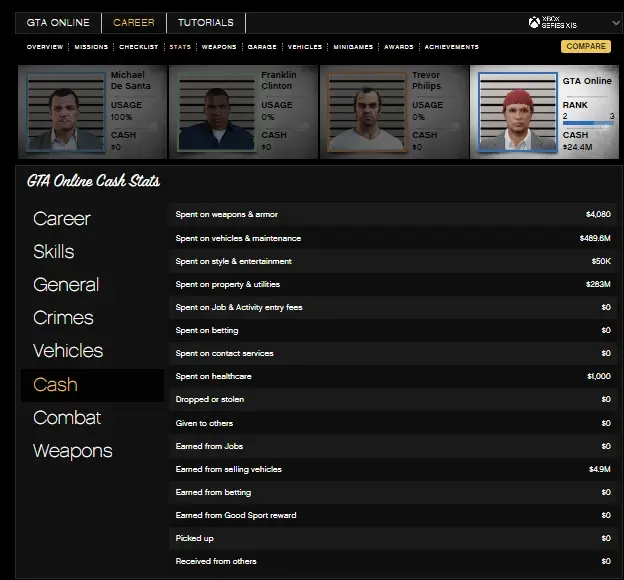Click the yellow COMPARE button
The height and width of the screenshot is (580, 624).
point(586,46)
